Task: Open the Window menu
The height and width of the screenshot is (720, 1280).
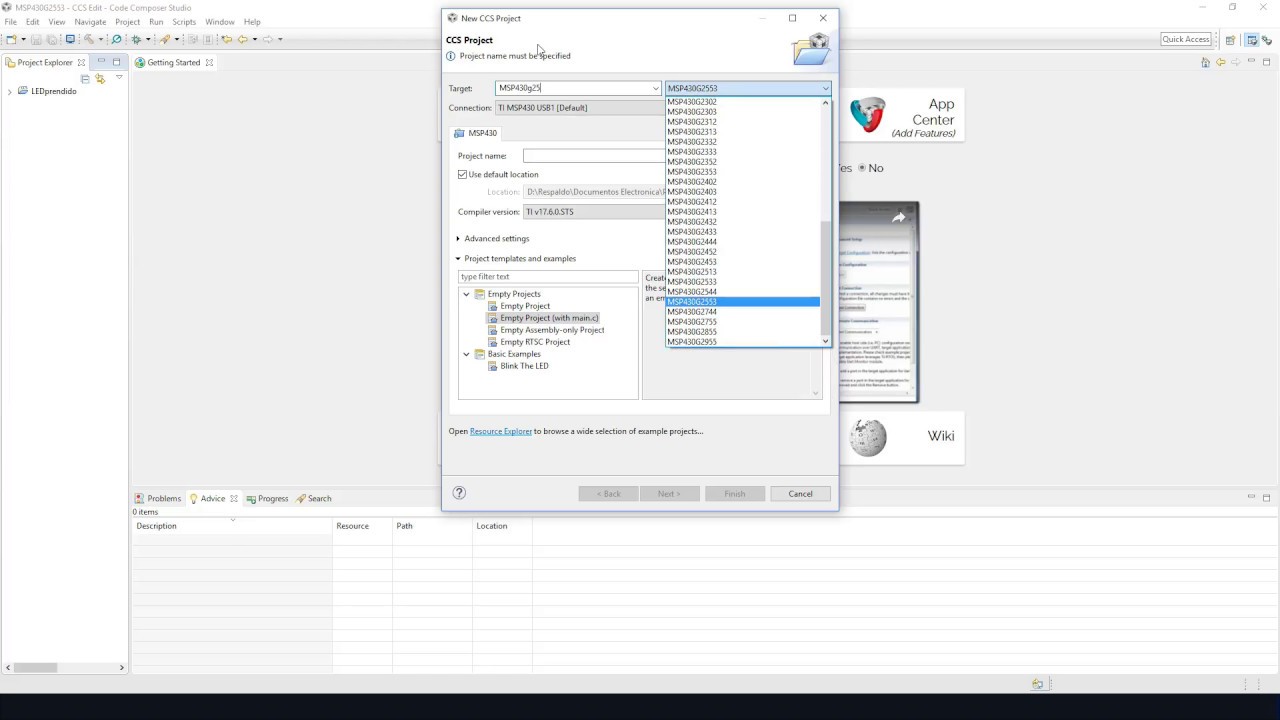Action: 219,22
